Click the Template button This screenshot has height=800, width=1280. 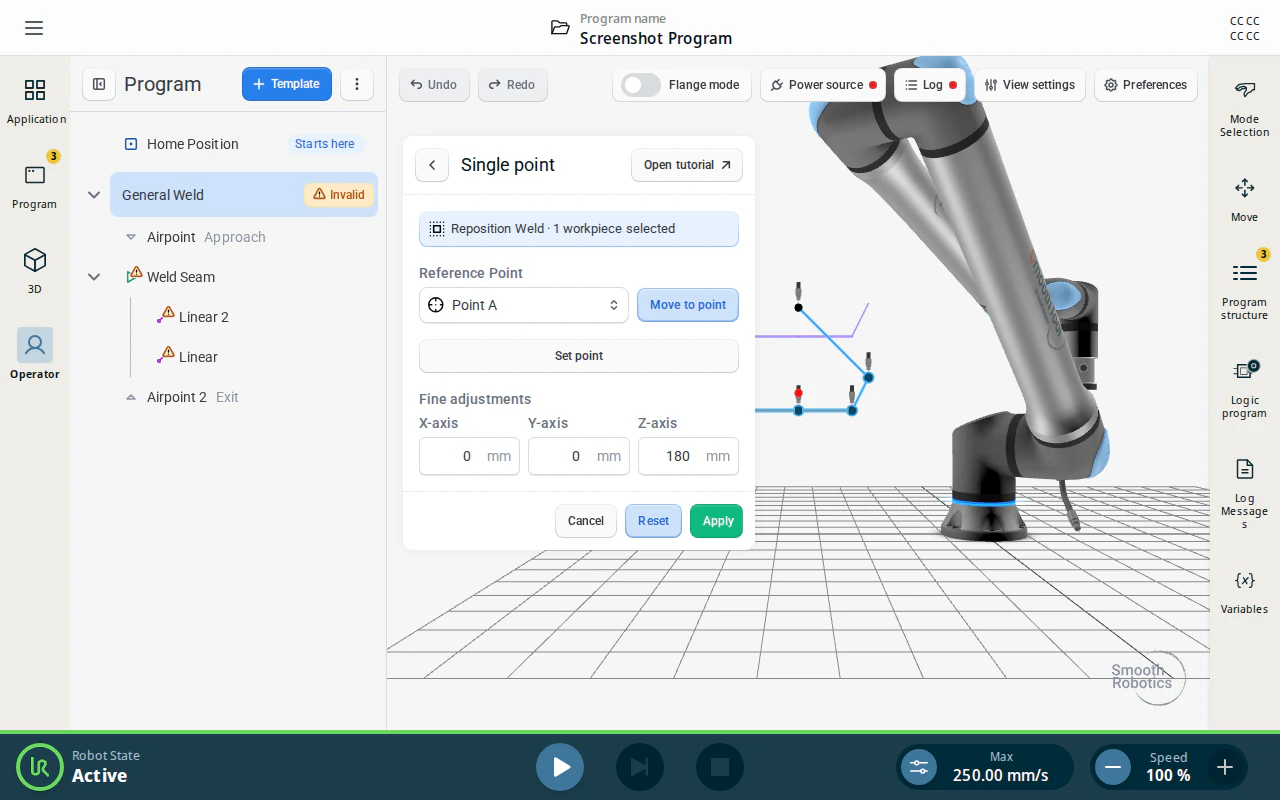point(287,84)
